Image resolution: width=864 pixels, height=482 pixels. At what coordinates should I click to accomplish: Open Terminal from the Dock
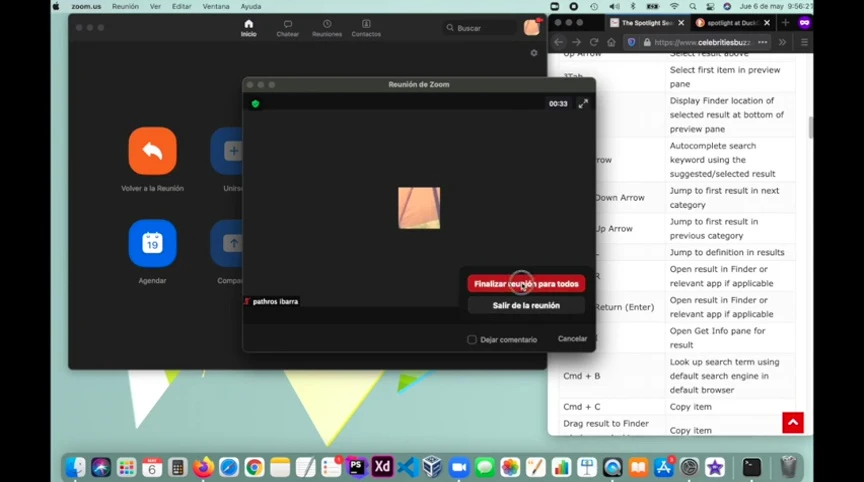pos(752,468)
